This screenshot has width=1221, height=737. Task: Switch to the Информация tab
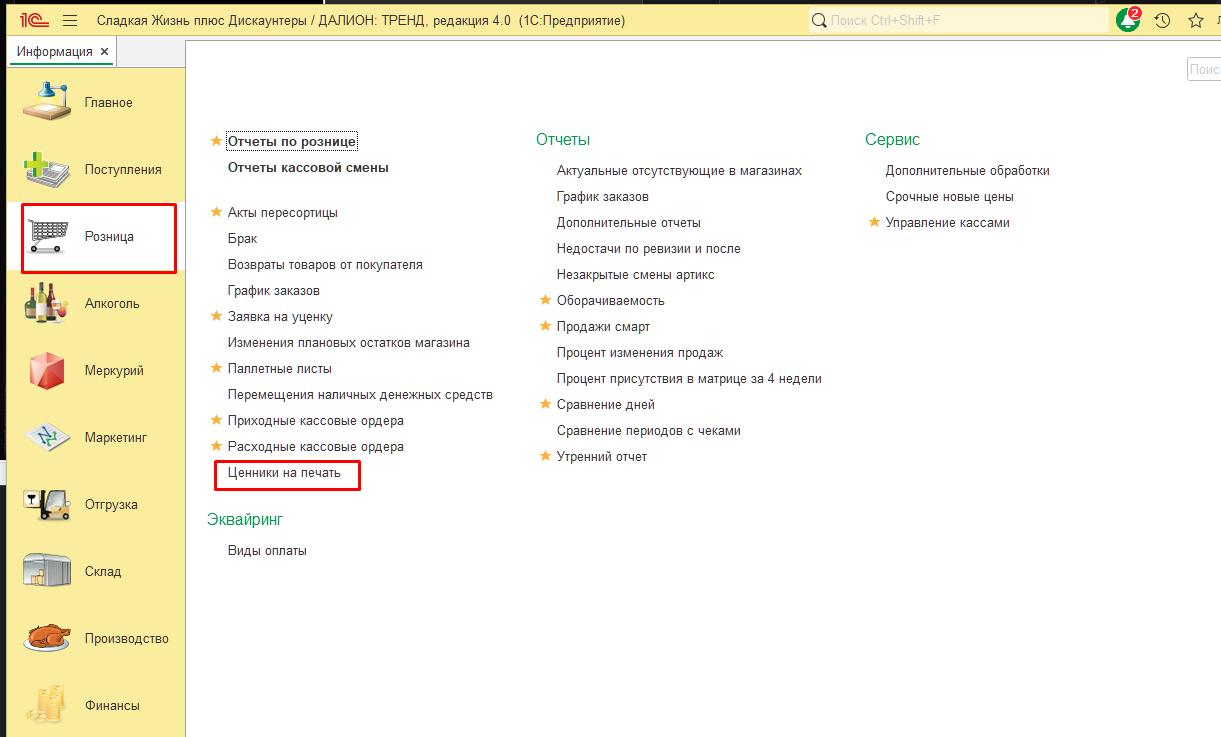(54, 51)
